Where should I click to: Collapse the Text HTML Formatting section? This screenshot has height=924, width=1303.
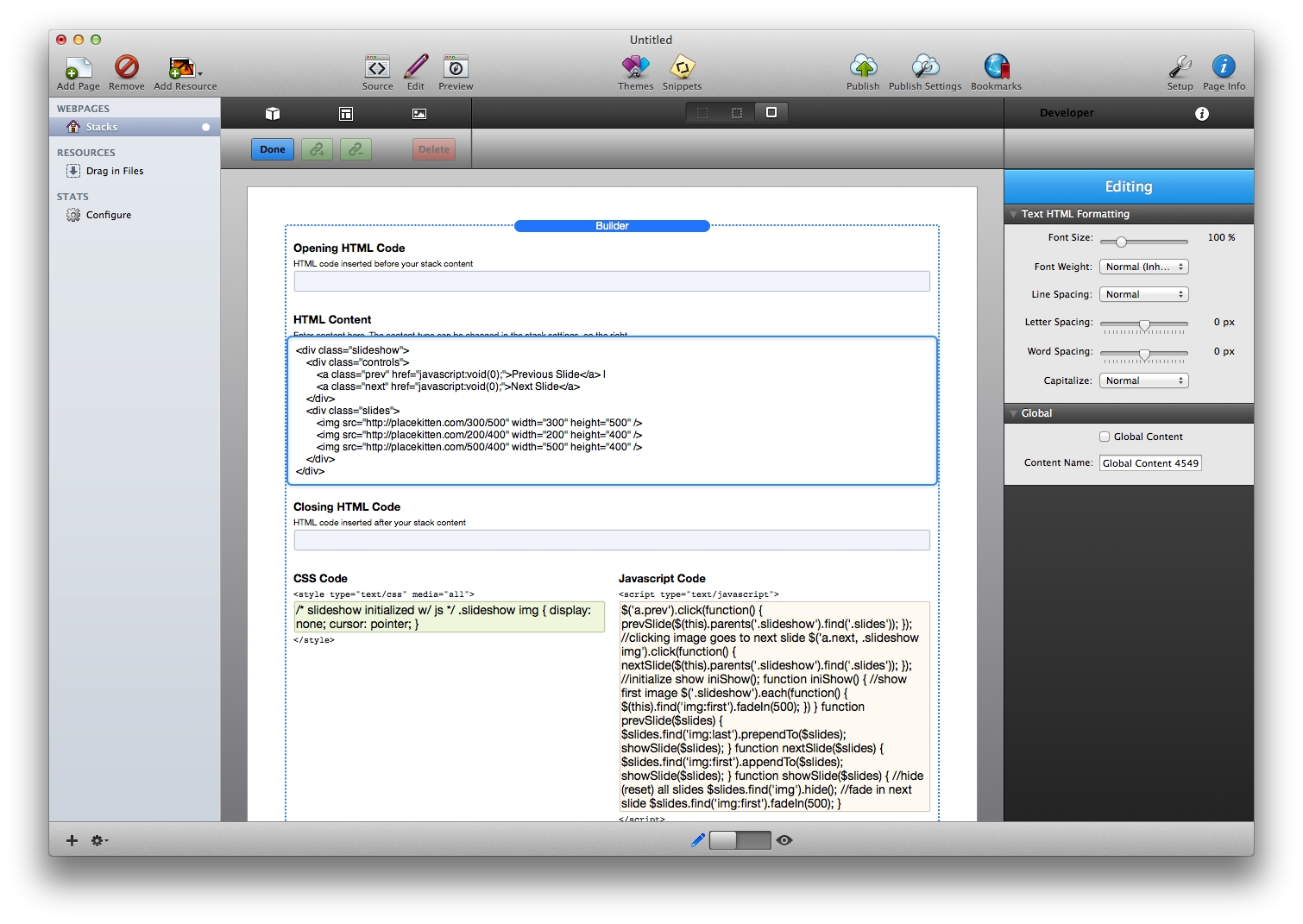(x=1013, y=214)
